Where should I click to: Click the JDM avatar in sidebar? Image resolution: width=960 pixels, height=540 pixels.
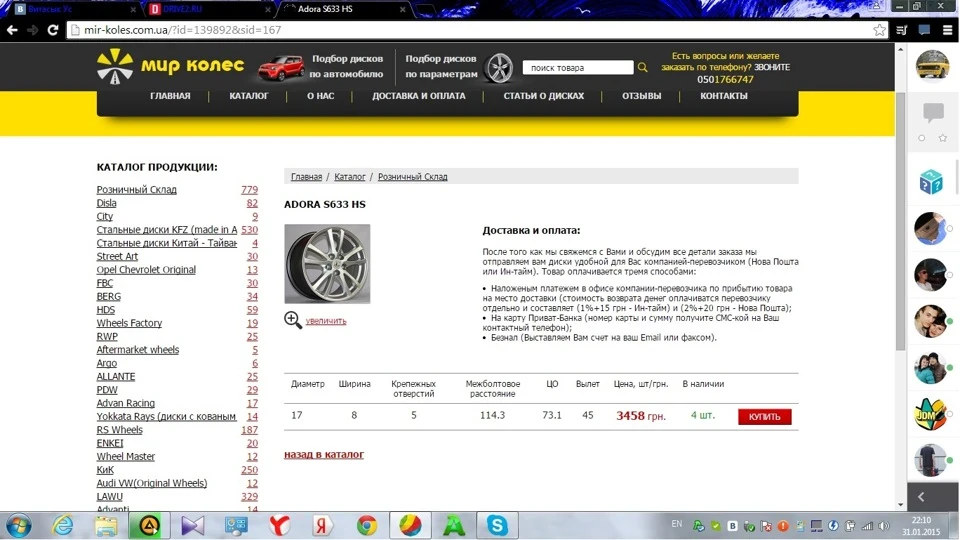(930, 414)
